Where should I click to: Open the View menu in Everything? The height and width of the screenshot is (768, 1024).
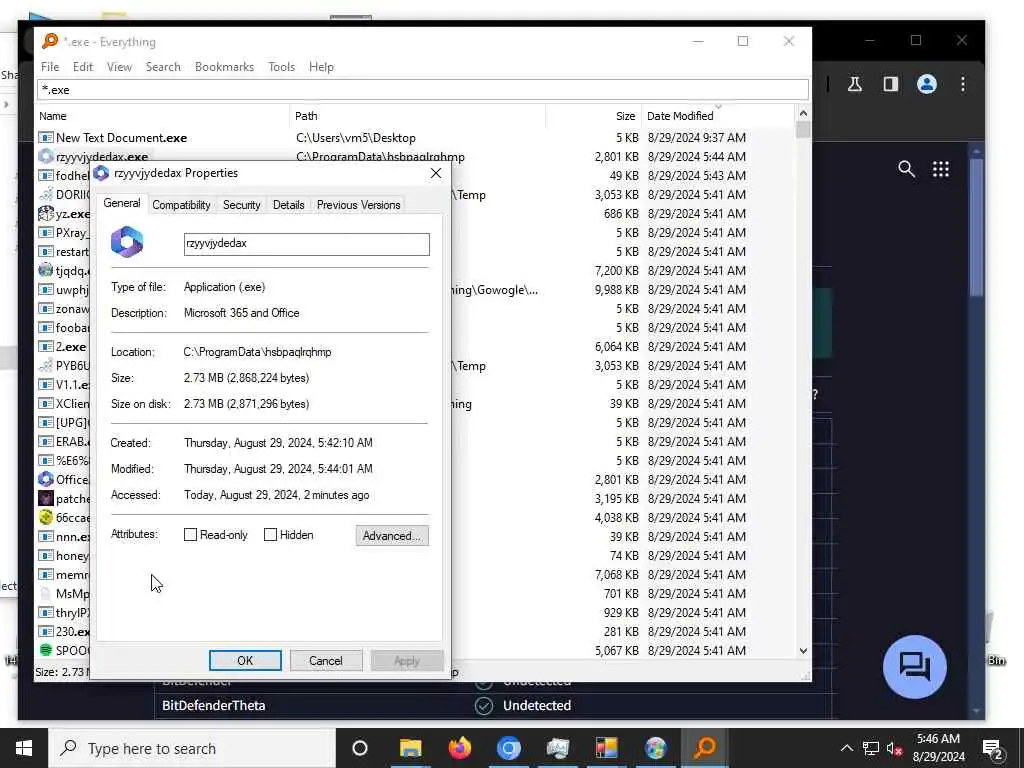click(120, 67)
